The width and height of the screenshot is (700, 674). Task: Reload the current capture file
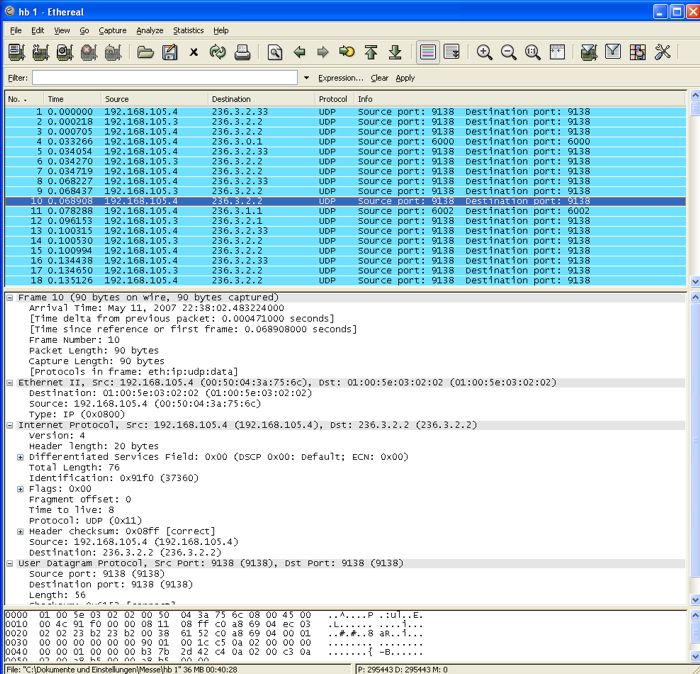click(x=218, y=52)
